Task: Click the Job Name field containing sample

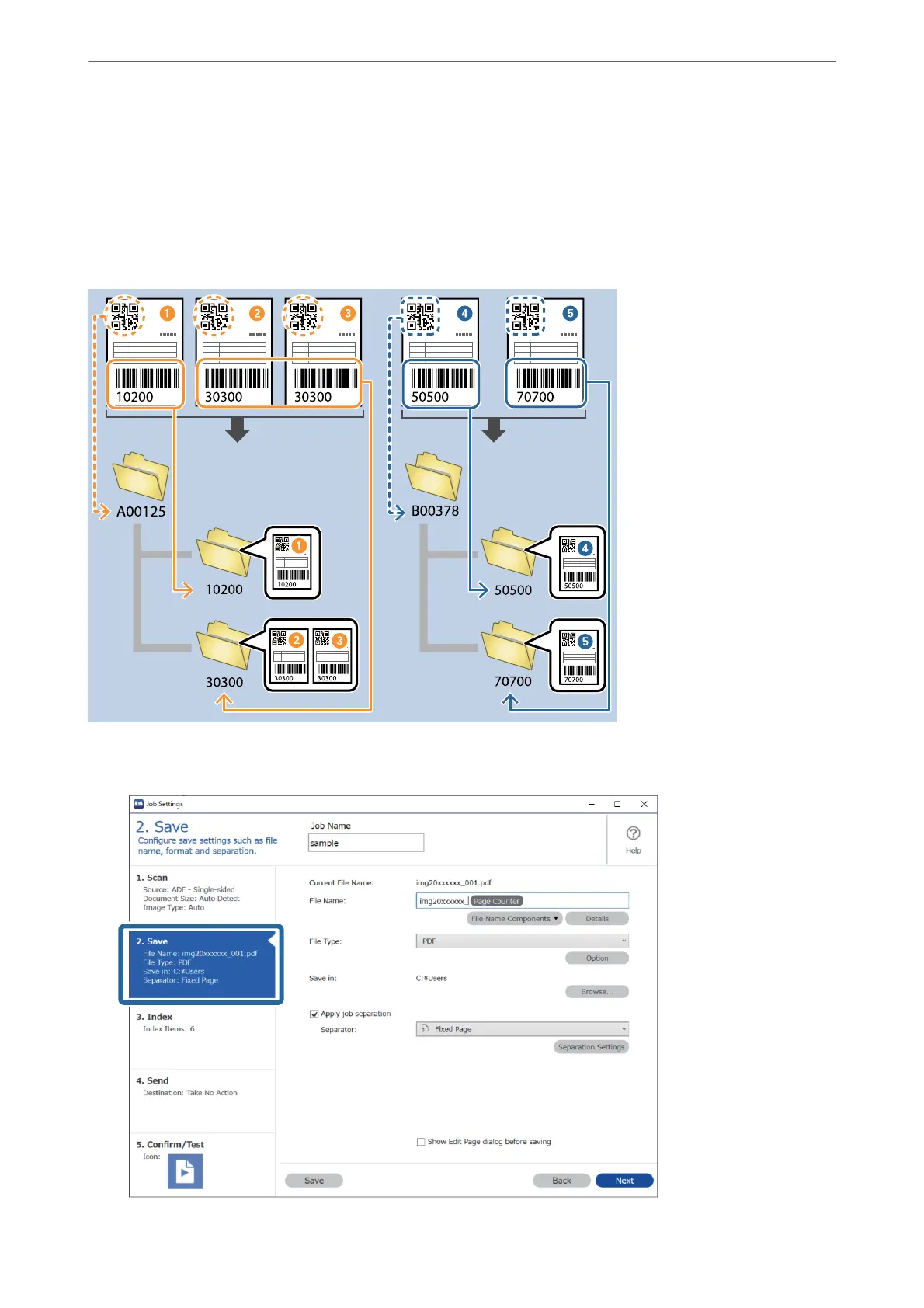Action: (366, 843)
